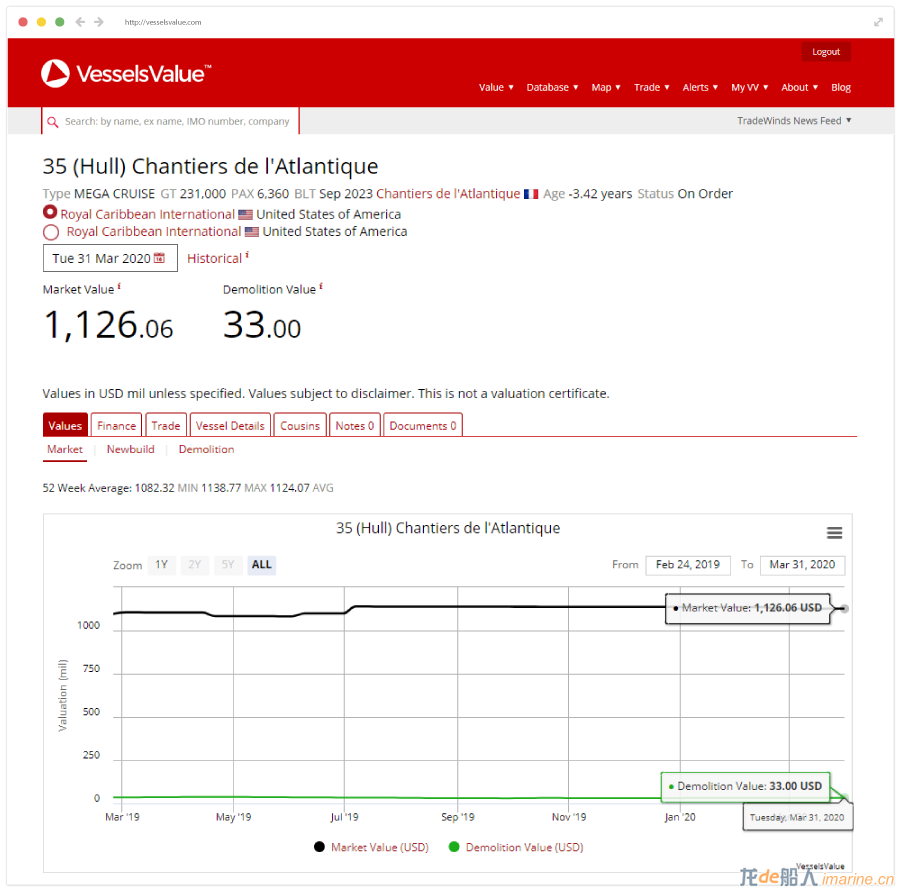Switch to the Values tab
This screenshot has height=892, width=900.
click(65, 425)
